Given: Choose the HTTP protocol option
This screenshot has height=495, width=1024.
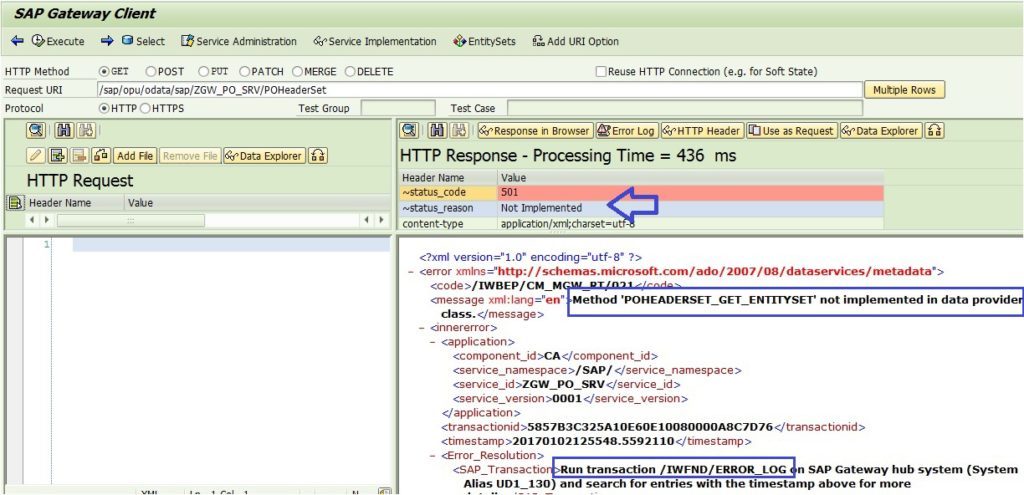Looking at the screenshot, I should tap(104, 108).
